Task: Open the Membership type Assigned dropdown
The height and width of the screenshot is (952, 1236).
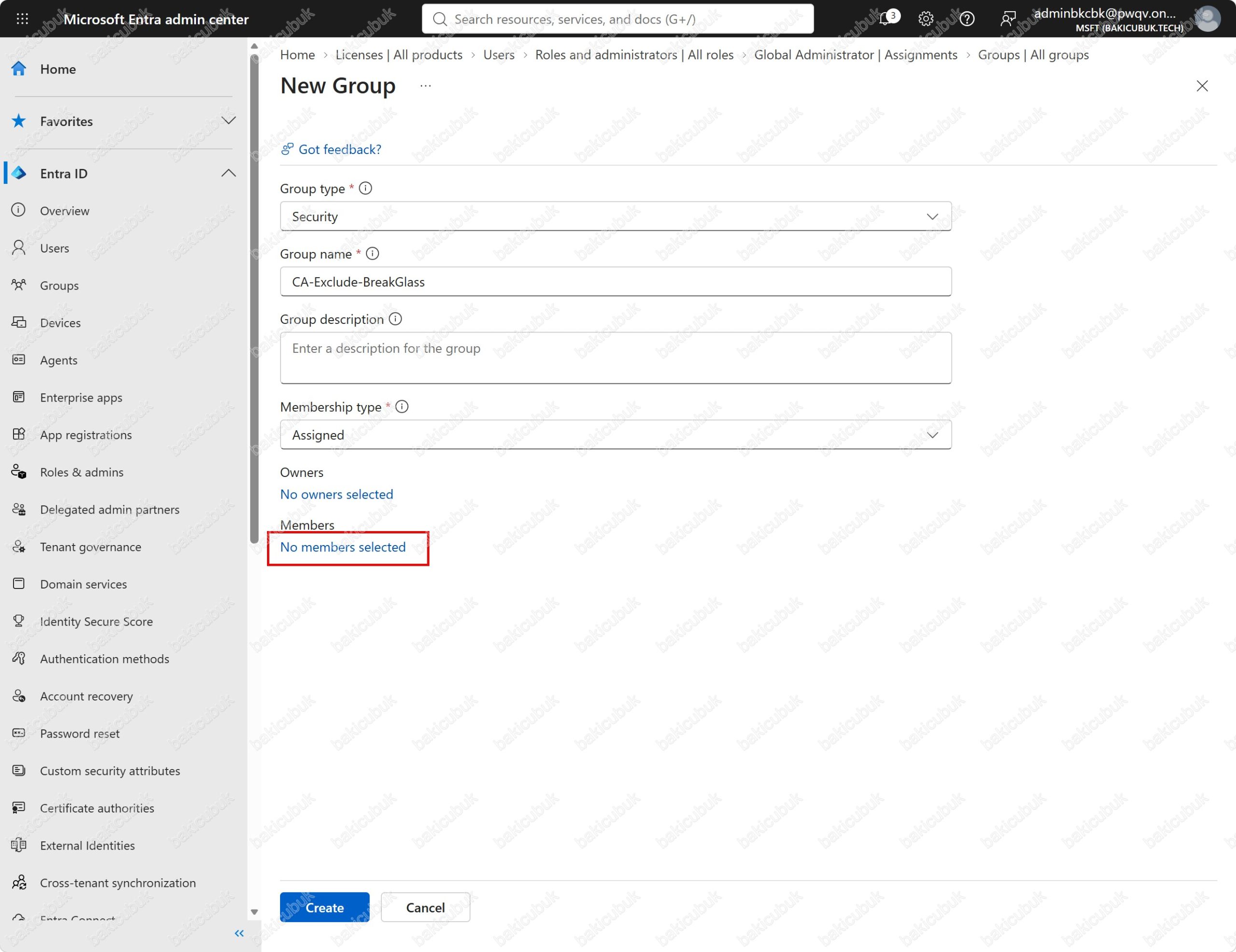Action: click(616, 434)
